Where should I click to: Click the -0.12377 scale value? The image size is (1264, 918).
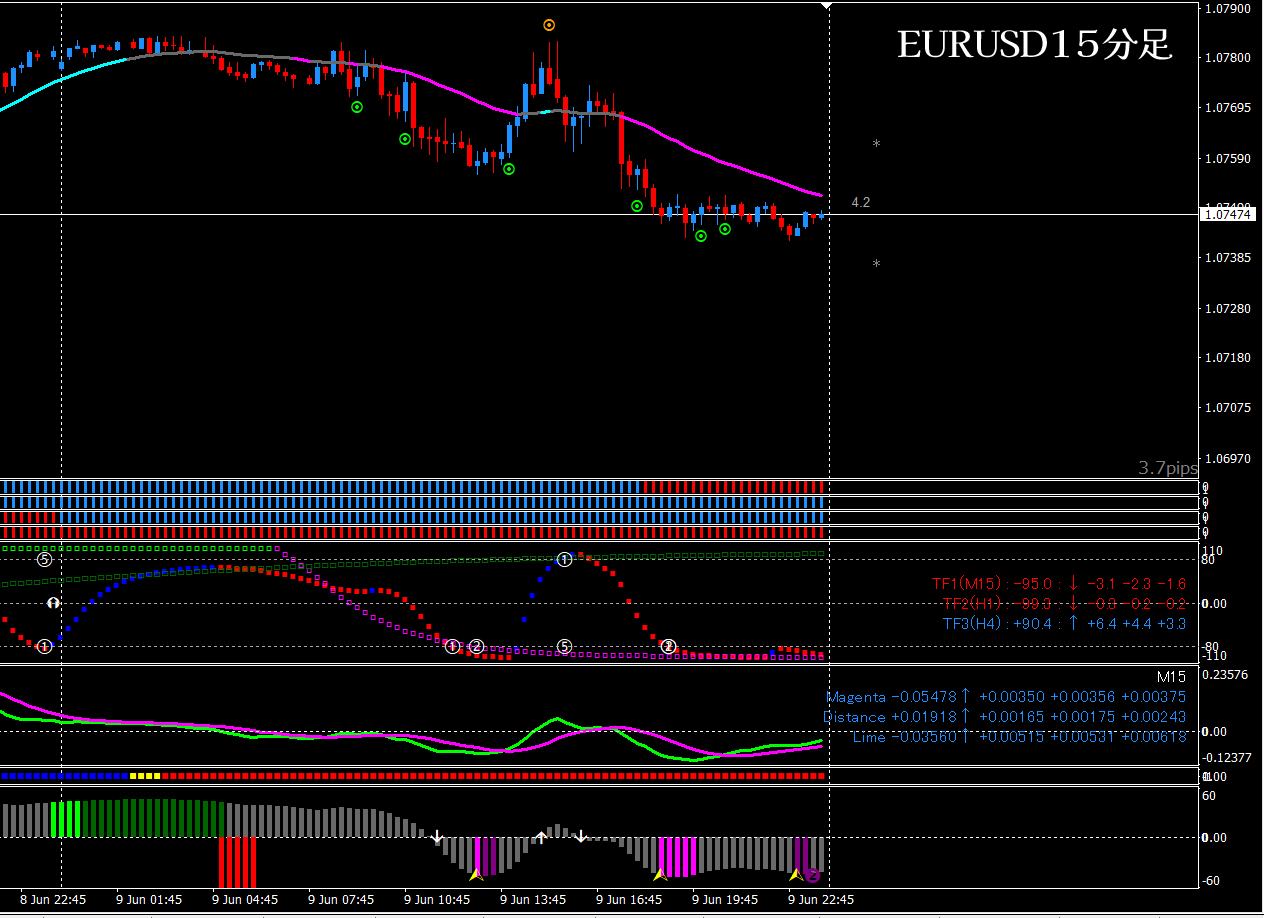coord(1227,758)
